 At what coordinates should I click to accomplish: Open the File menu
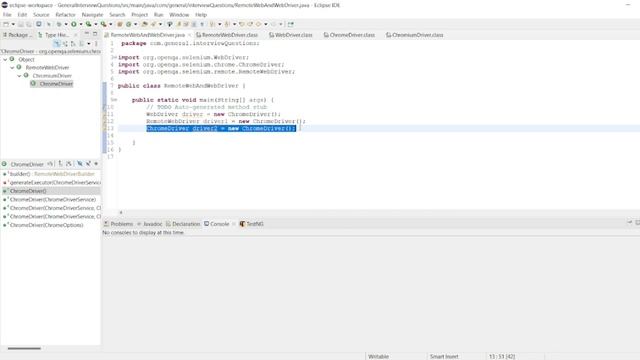click(7, 15)
